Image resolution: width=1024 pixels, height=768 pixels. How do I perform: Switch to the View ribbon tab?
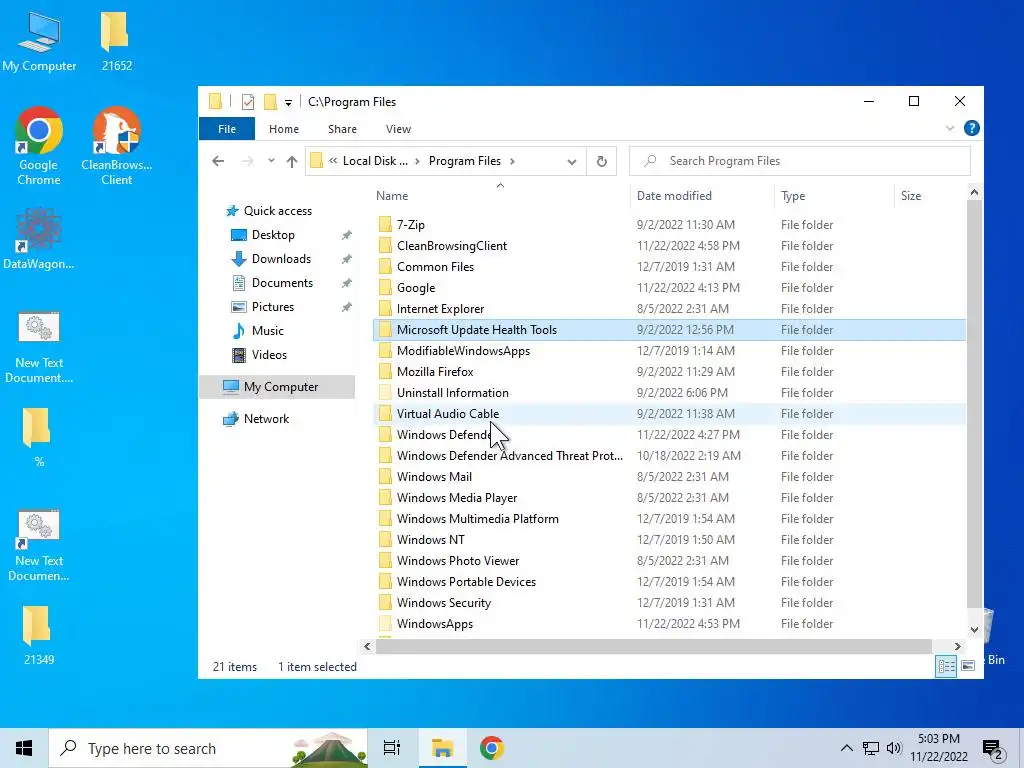pos(398,129)
